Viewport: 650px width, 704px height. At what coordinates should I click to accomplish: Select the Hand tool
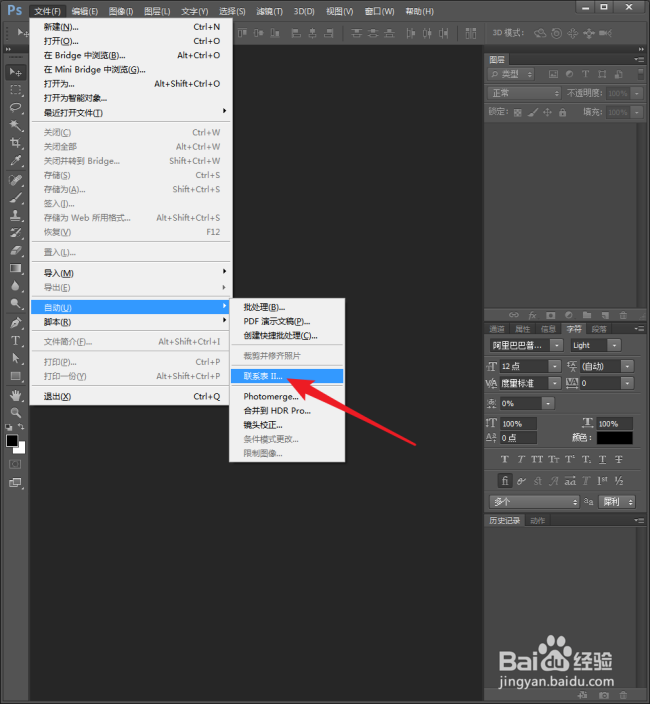coord(16,395)
